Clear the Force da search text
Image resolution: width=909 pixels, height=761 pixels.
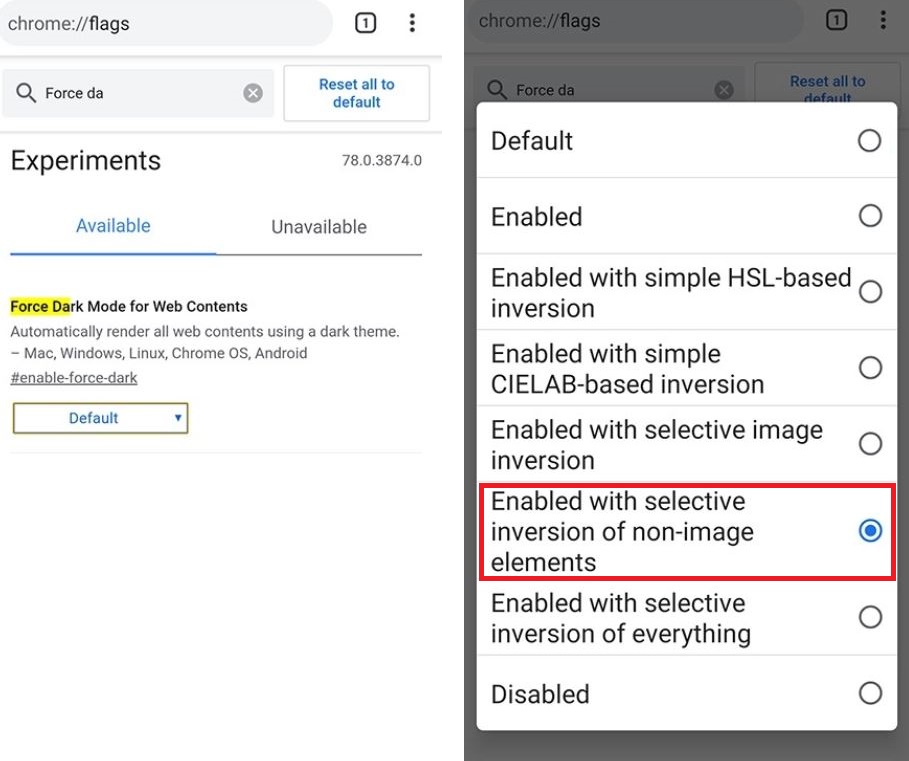tap(253, 93)
